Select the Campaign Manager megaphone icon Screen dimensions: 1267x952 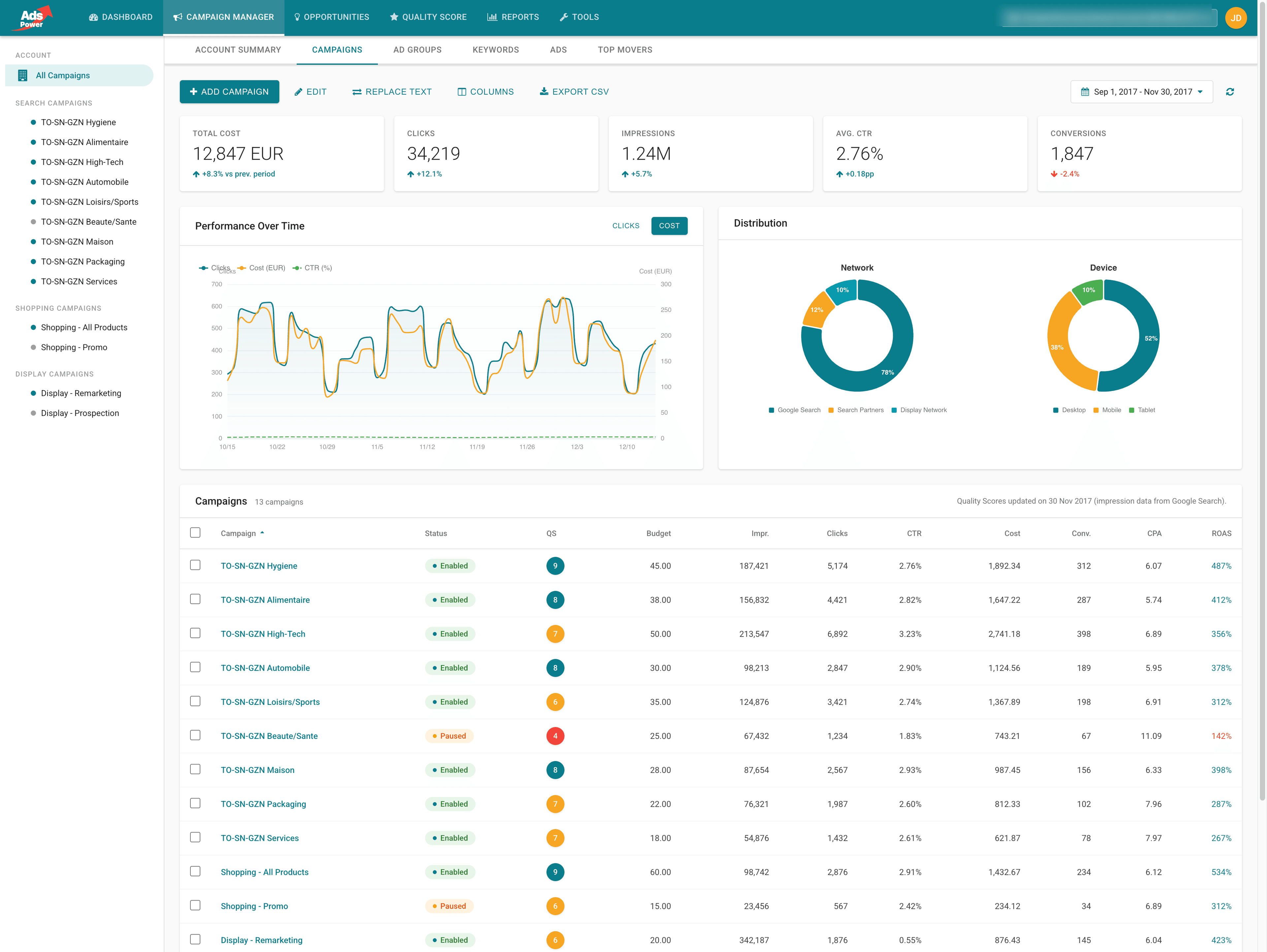[x=177, y=16]
